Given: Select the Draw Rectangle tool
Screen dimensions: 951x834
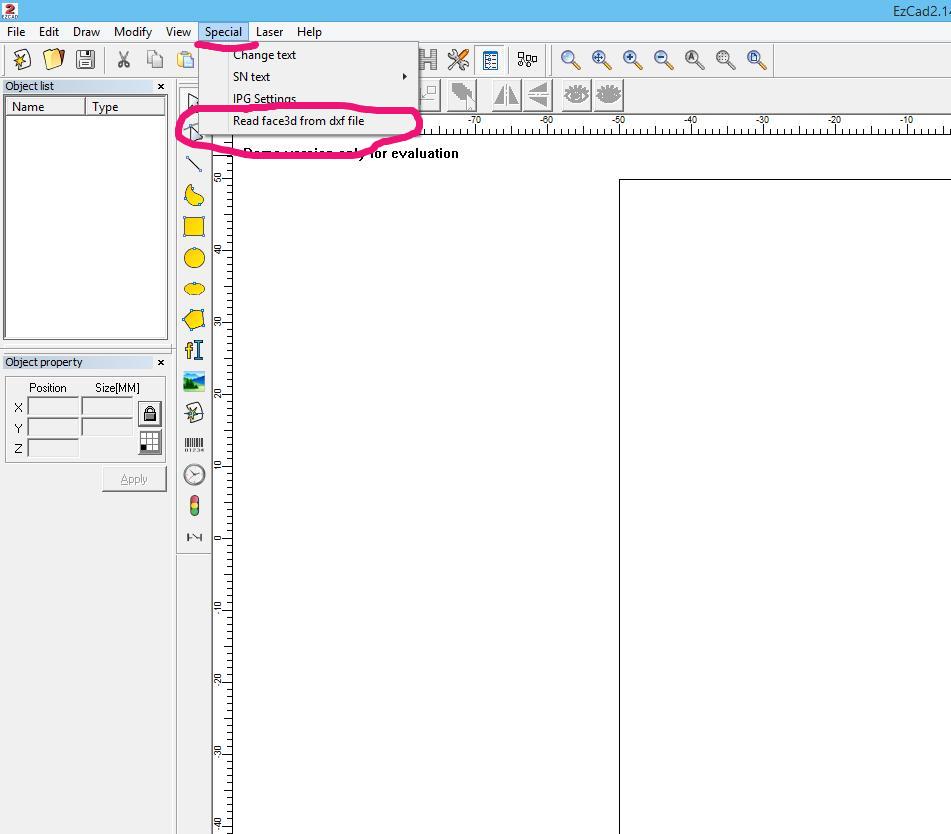Looking at the screenshot, I should tap(194, 227).
